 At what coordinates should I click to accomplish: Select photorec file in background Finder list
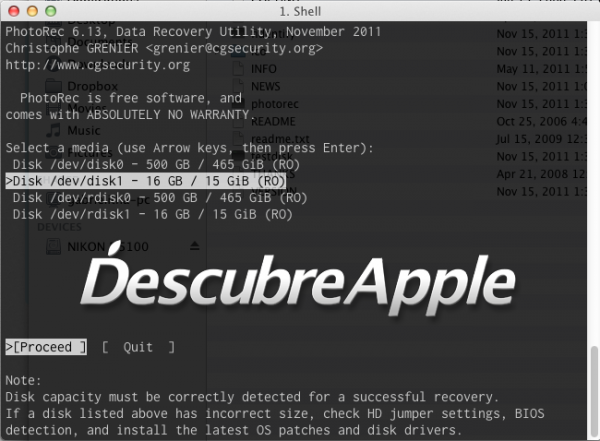pos(274,104)
